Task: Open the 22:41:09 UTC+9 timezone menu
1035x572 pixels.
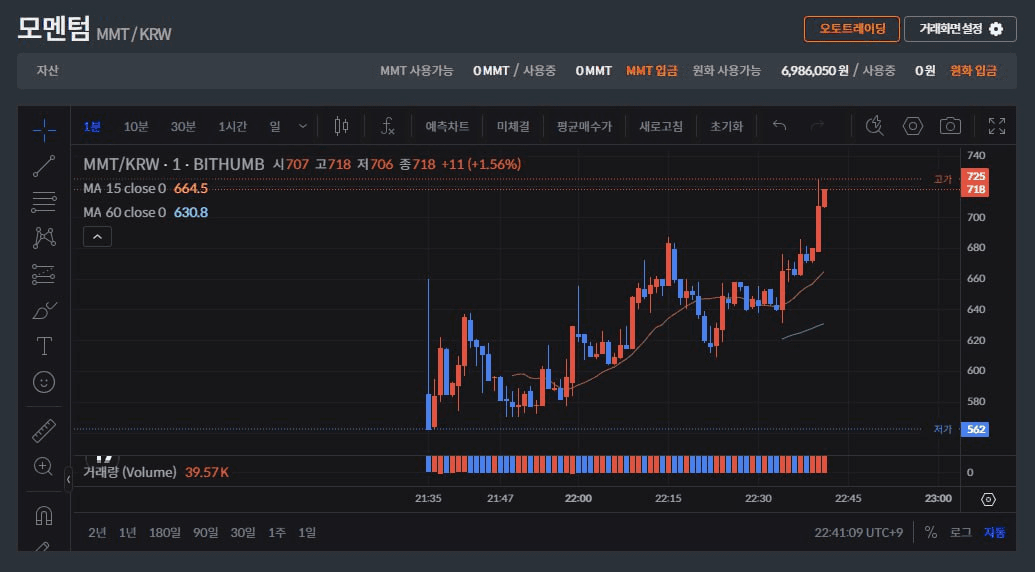Action: click(x=859, y=533)
